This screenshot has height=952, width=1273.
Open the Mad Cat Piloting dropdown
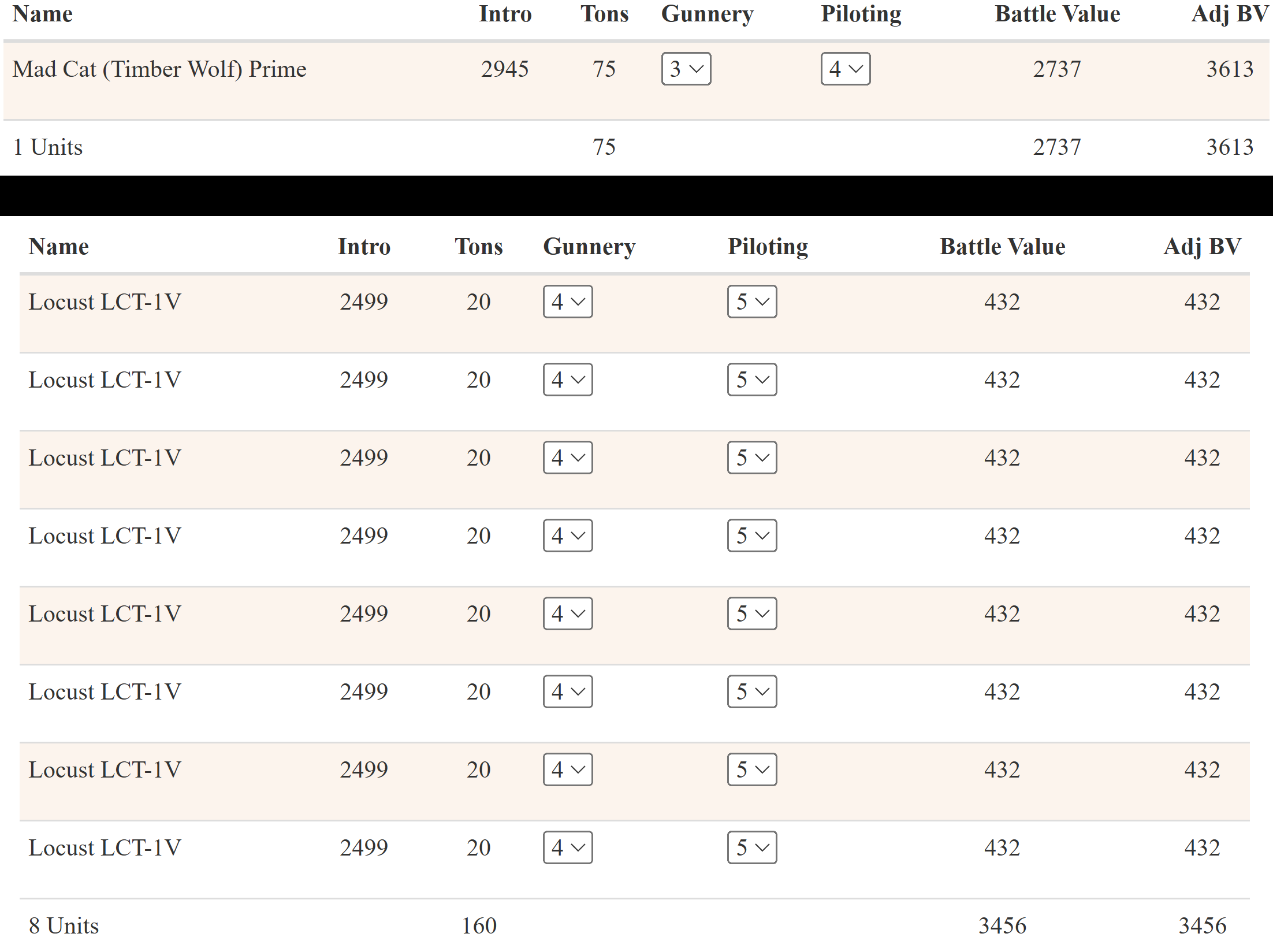[846, 69]
